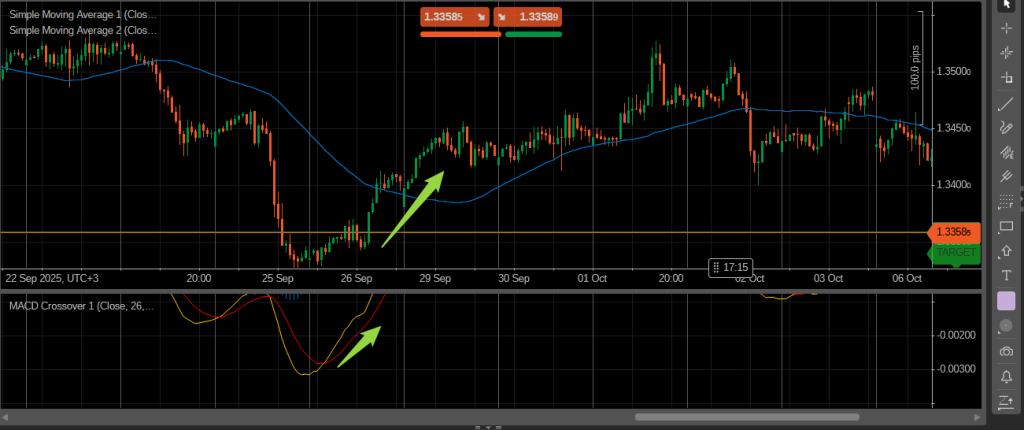
Task: Click the orange 1.3358 price line marker
Action: [x=955, y=232]
